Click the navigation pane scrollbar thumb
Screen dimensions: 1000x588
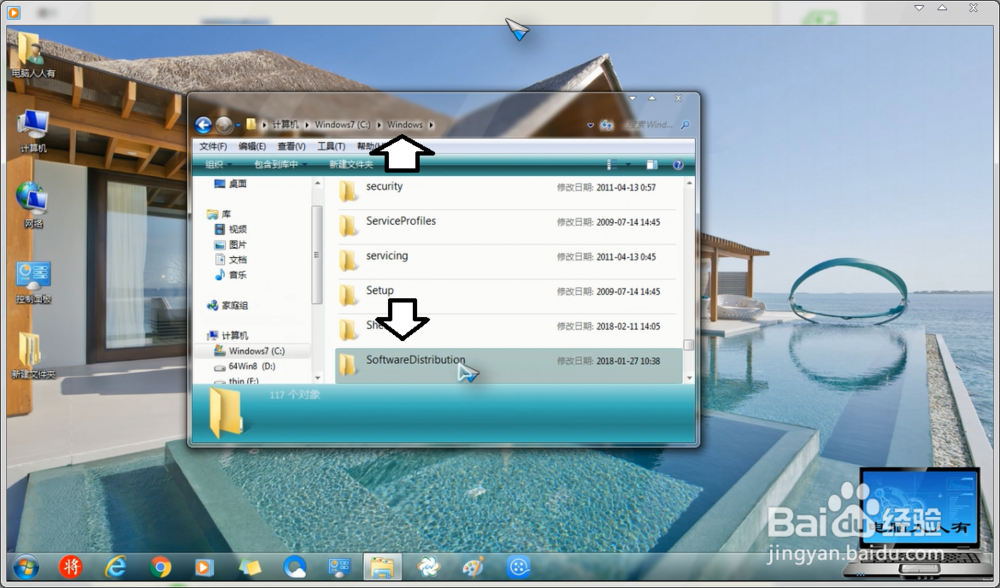pos(316,254)
